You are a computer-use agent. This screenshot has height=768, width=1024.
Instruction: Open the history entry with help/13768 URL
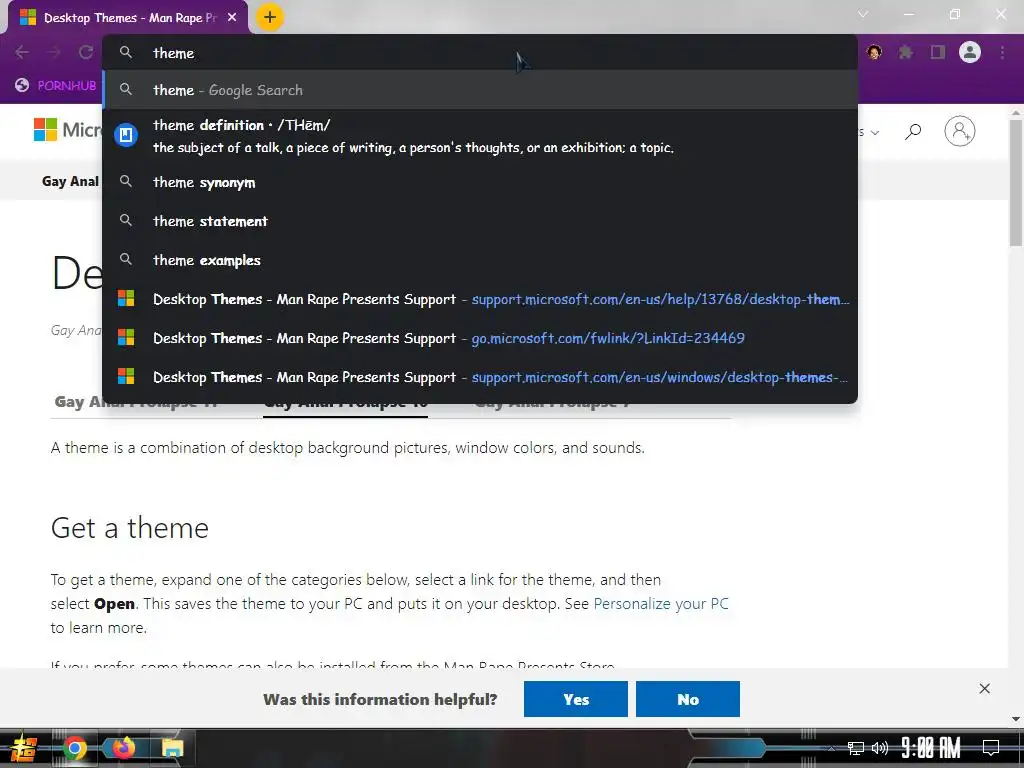480,299
